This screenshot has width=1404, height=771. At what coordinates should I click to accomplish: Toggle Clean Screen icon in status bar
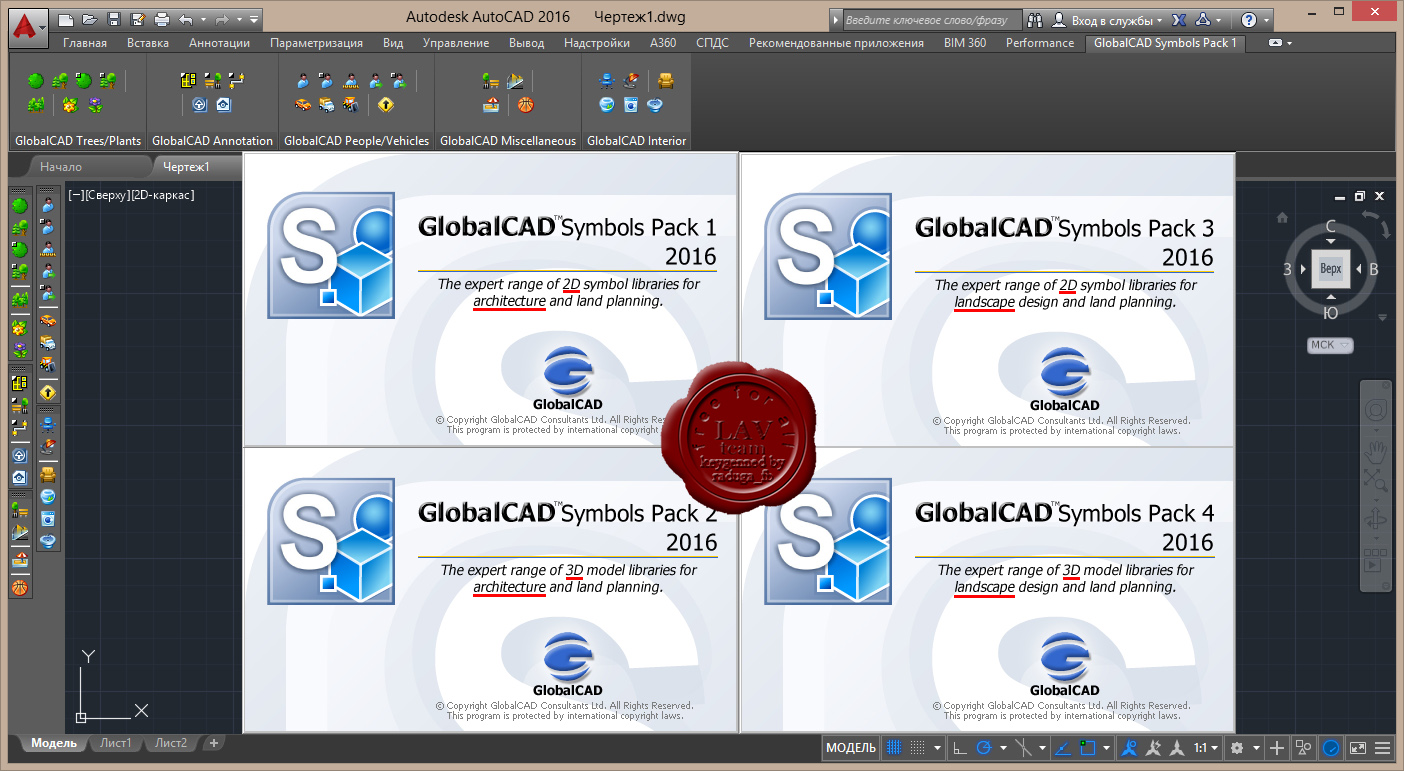click(x=1358, y=747)
